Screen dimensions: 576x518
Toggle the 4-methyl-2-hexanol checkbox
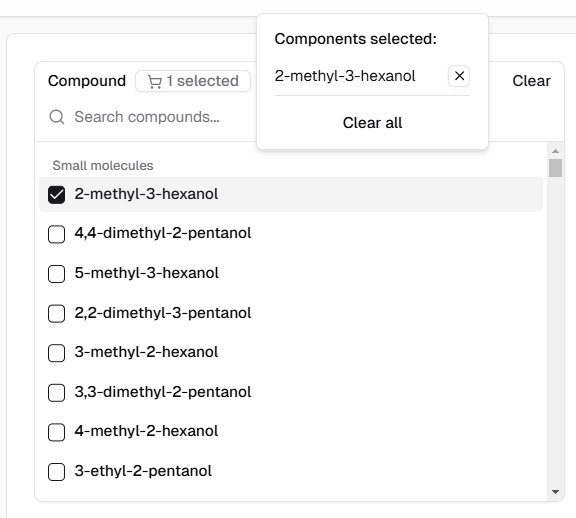(57, 432)
